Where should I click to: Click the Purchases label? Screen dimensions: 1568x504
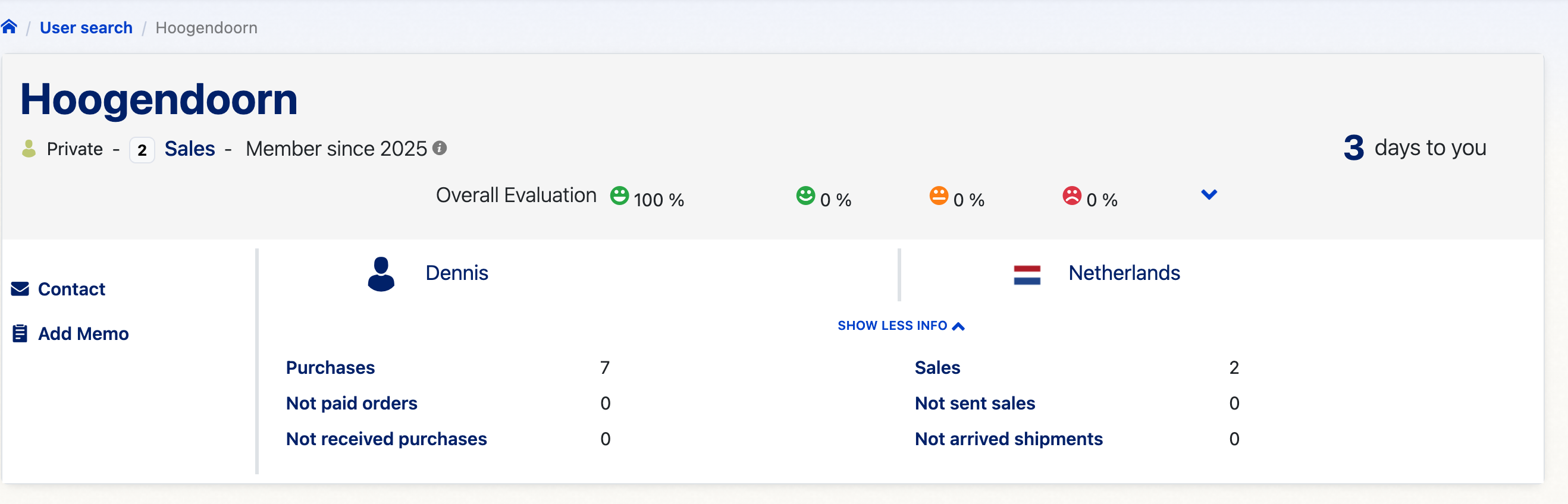click(330, 368)
